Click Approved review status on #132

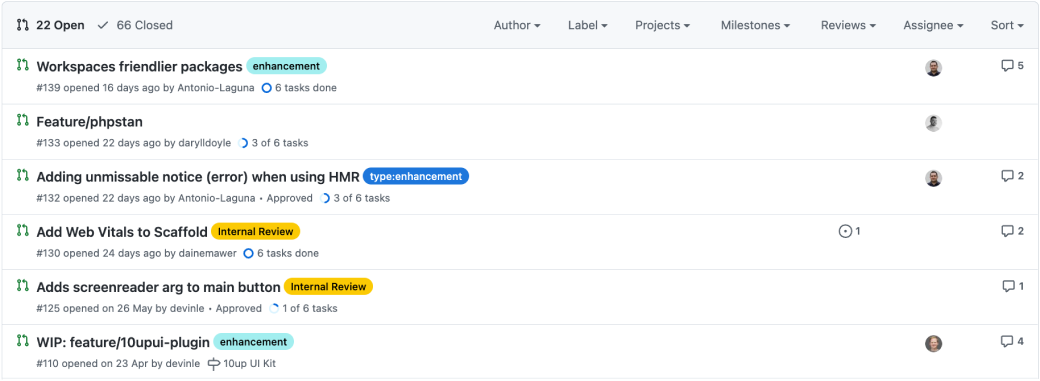pyautogui.click(x=289, y=198)
